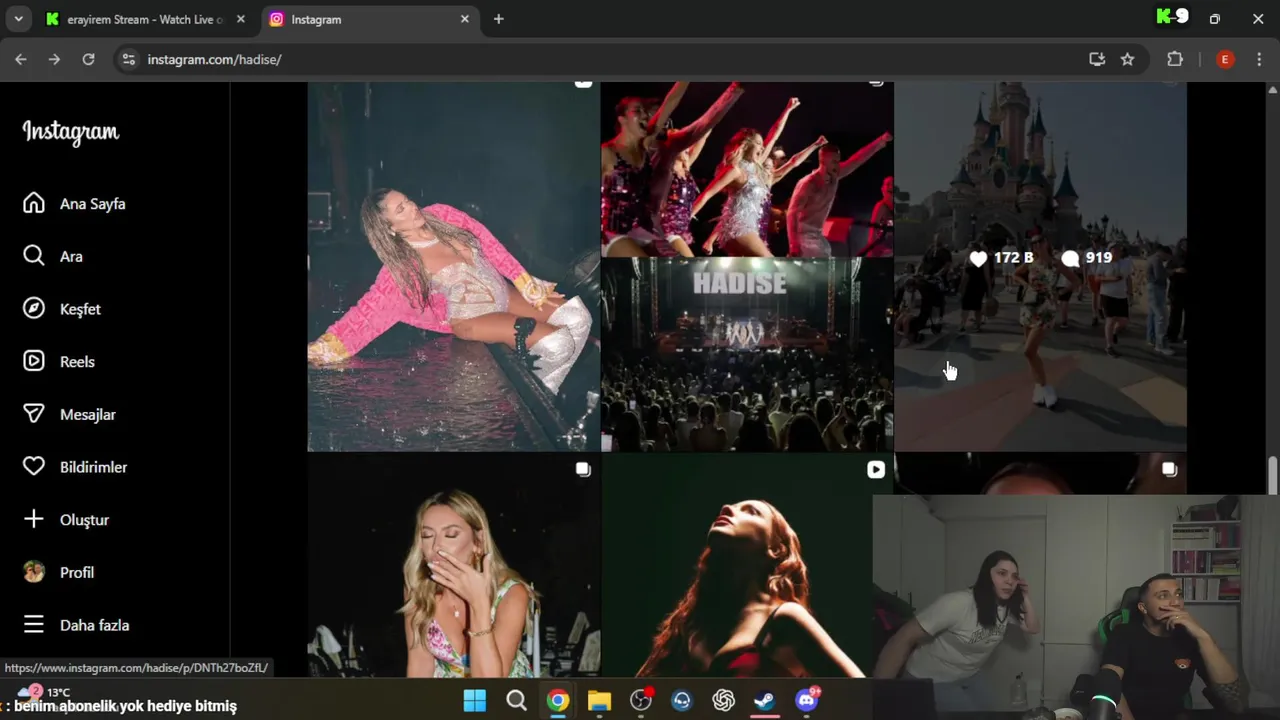Click the install app icon in address bar

tap(1097, 59)
